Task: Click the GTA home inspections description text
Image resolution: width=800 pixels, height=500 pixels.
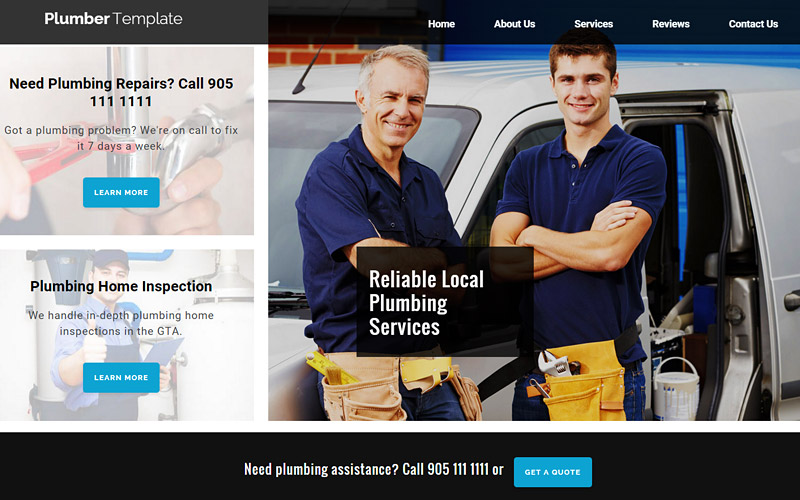Action: click(121, 323)
